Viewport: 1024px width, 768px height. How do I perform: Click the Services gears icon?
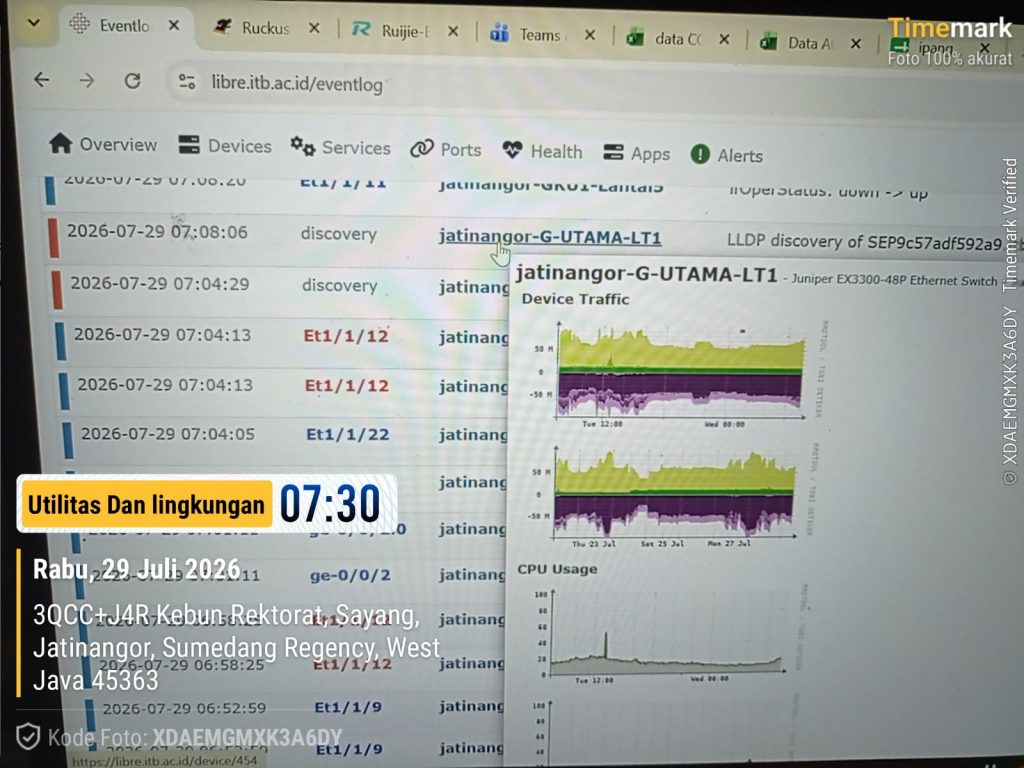click(303, 146)
